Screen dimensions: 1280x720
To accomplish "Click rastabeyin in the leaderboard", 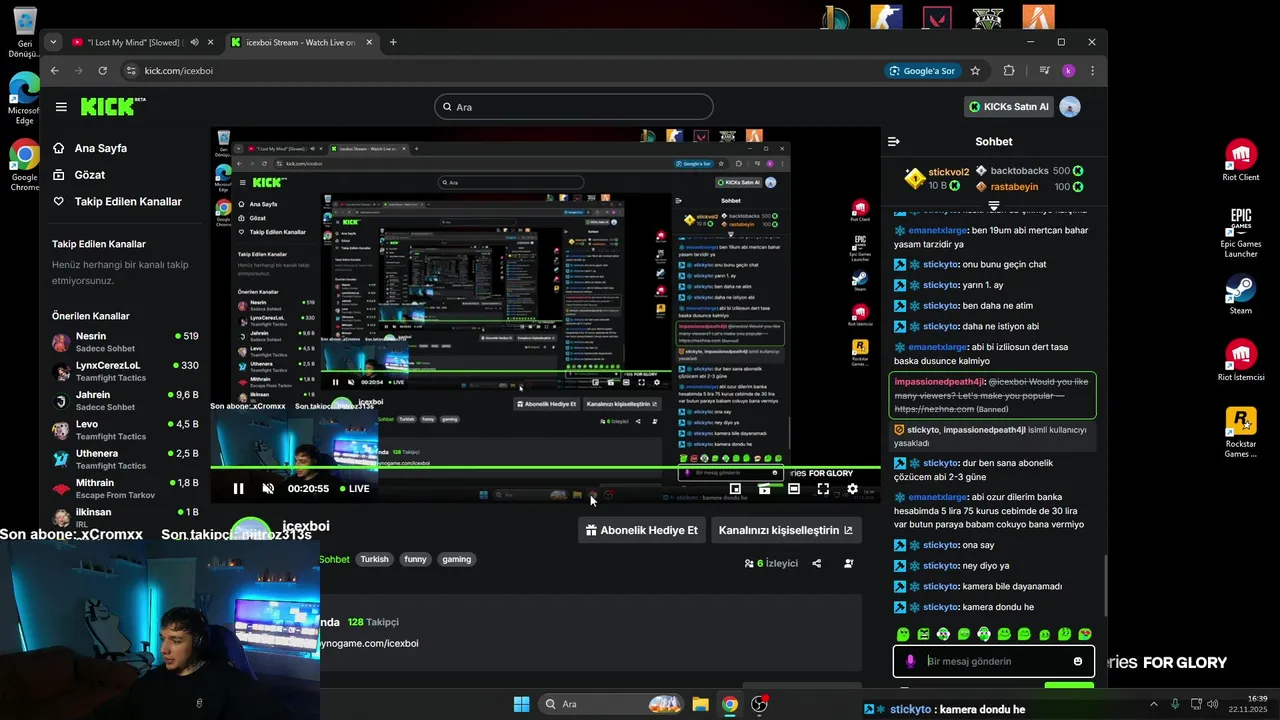I will pyautogui.click(x=1014, y=187).
